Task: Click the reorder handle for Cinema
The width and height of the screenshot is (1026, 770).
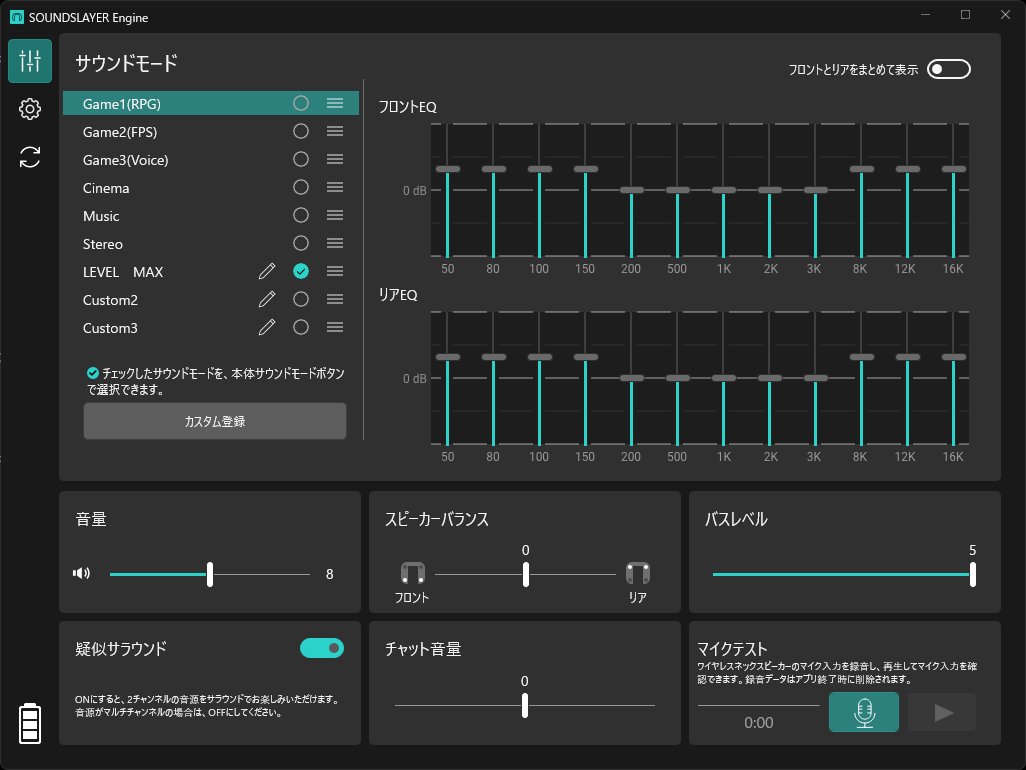Action: click(335, 188)
